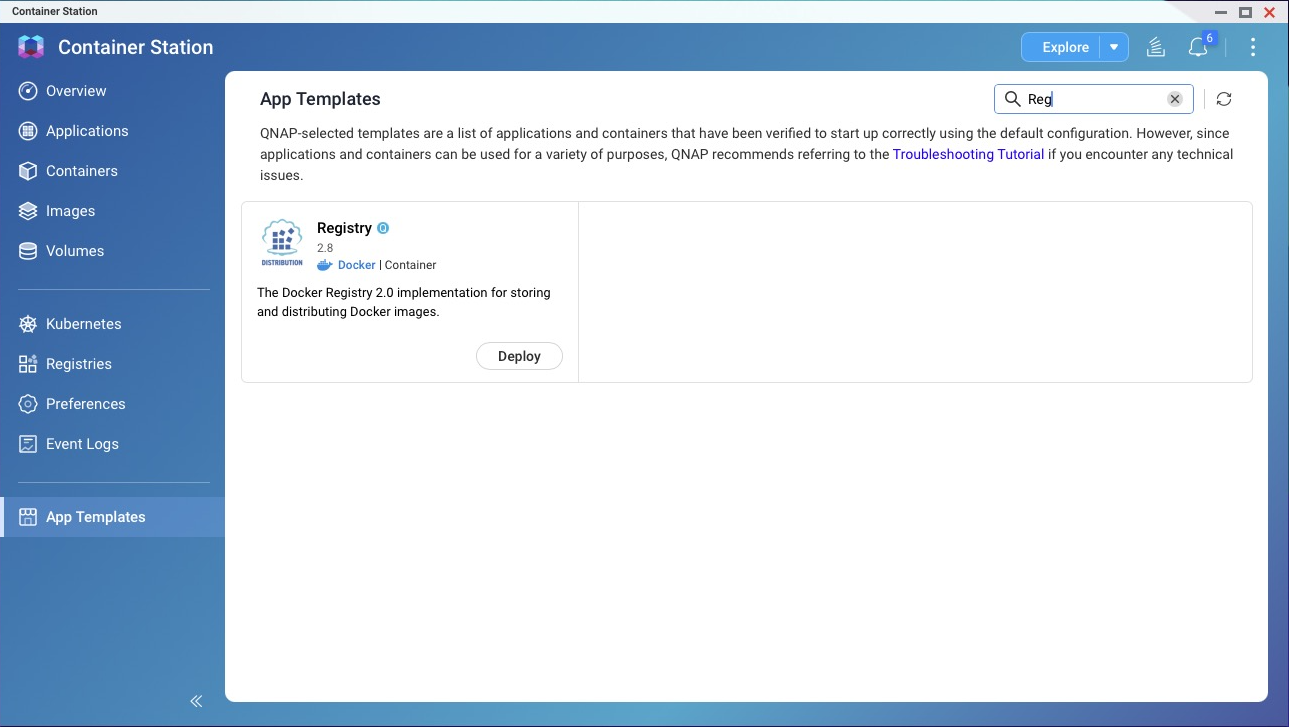Click the Registry description text
The height and width of the screenshot is (727, 1289).
pos(404,302)
